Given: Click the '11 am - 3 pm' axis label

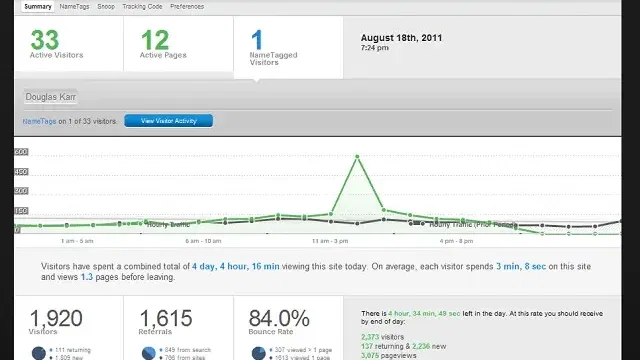Looking at the screenshot, I should [330, 241].
